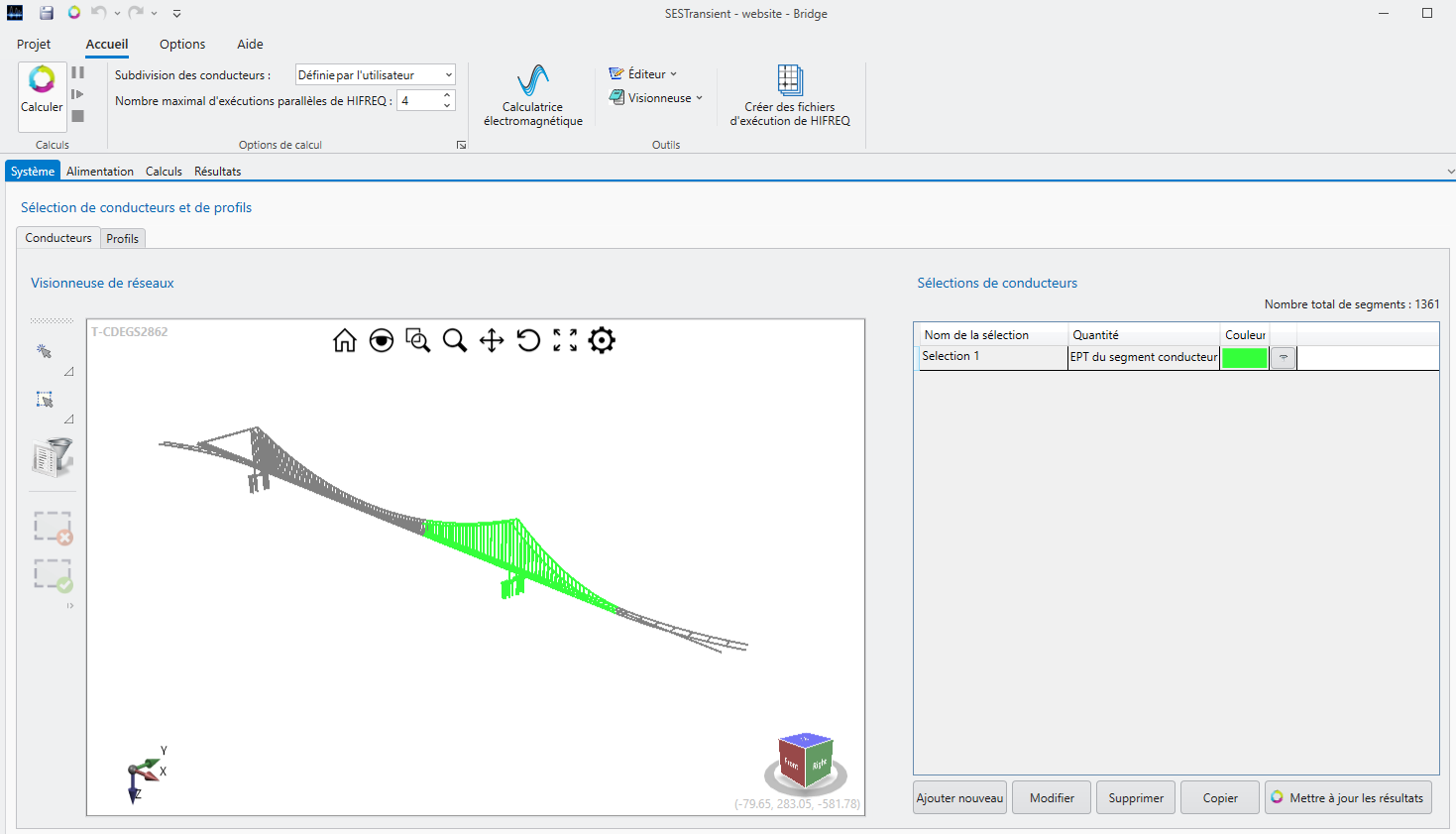Open the Résultats tab
1456x834 pixels.
coord(217,172)
